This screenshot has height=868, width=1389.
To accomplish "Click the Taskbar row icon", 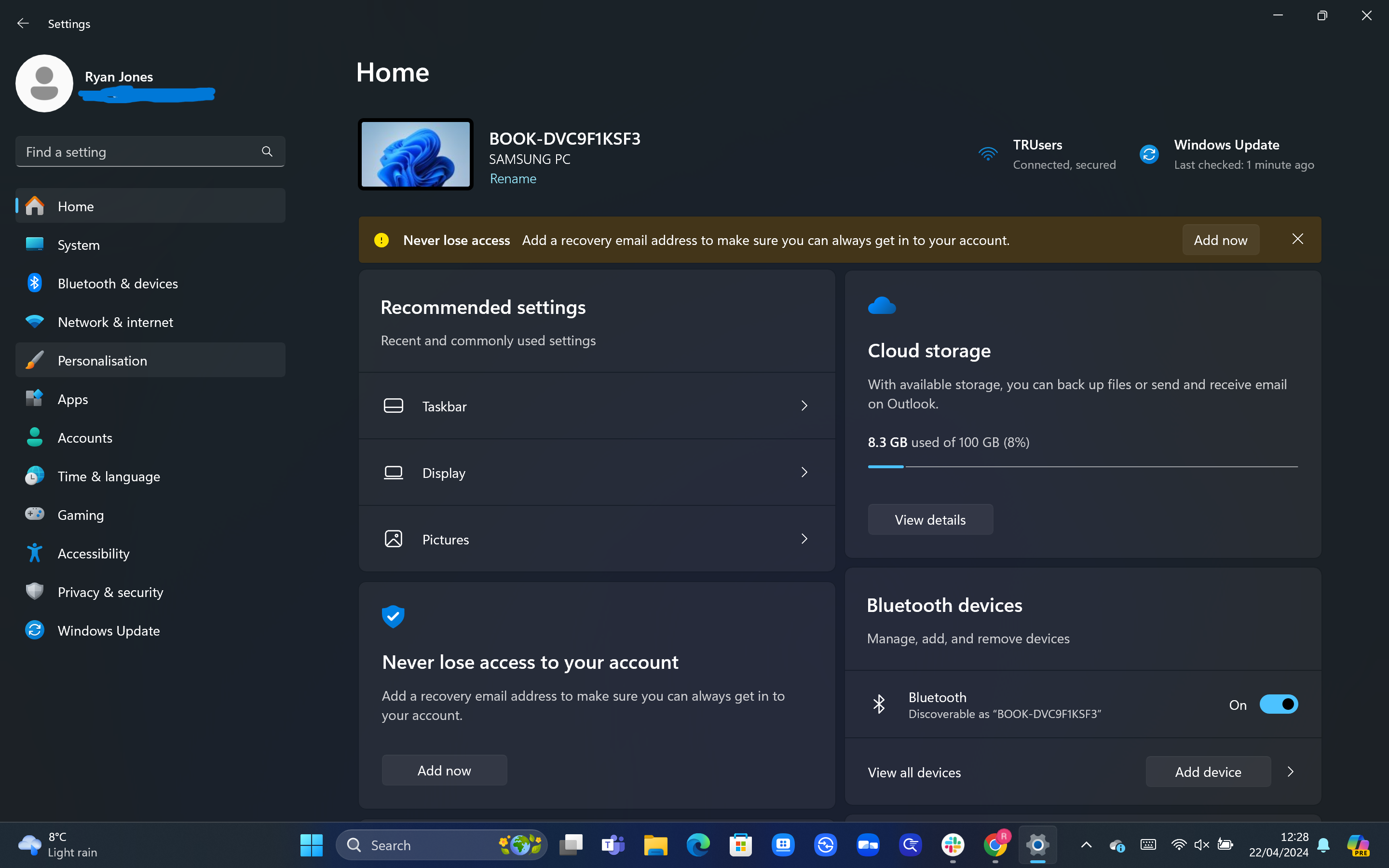I will [x=393, y=406].
